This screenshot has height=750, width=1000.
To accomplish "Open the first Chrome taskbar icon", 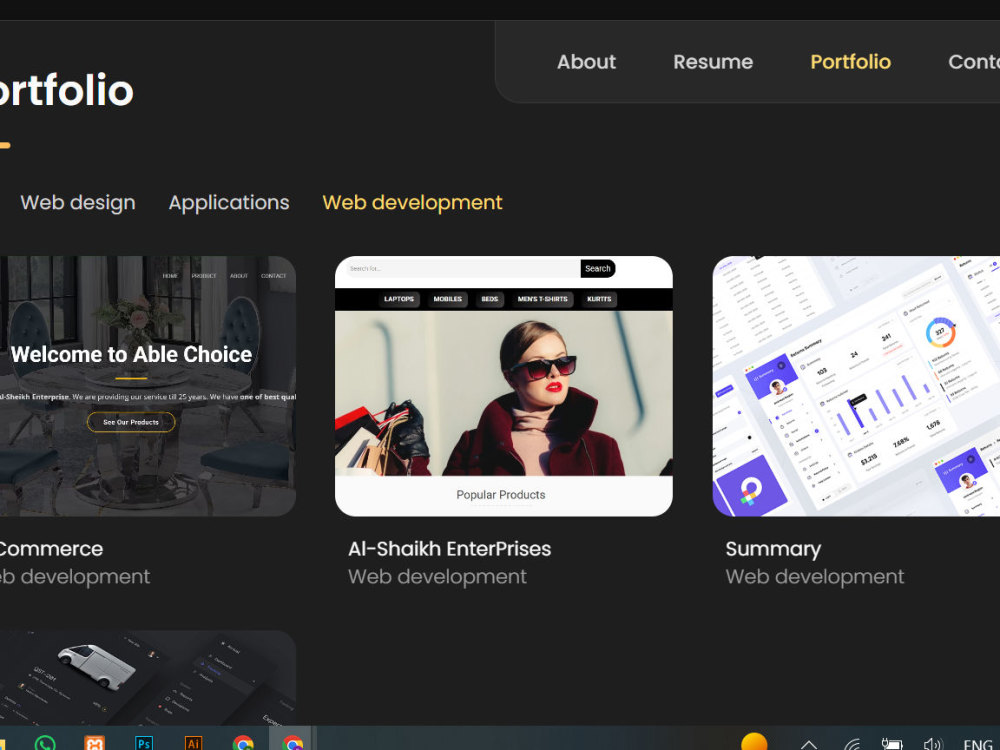I will 243,743.
